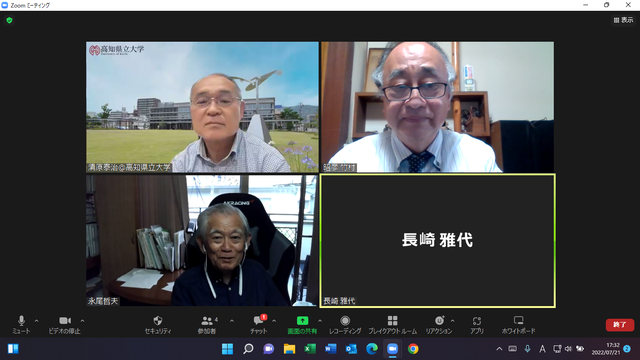Open the Reactions menu

[x=439, y=325]
